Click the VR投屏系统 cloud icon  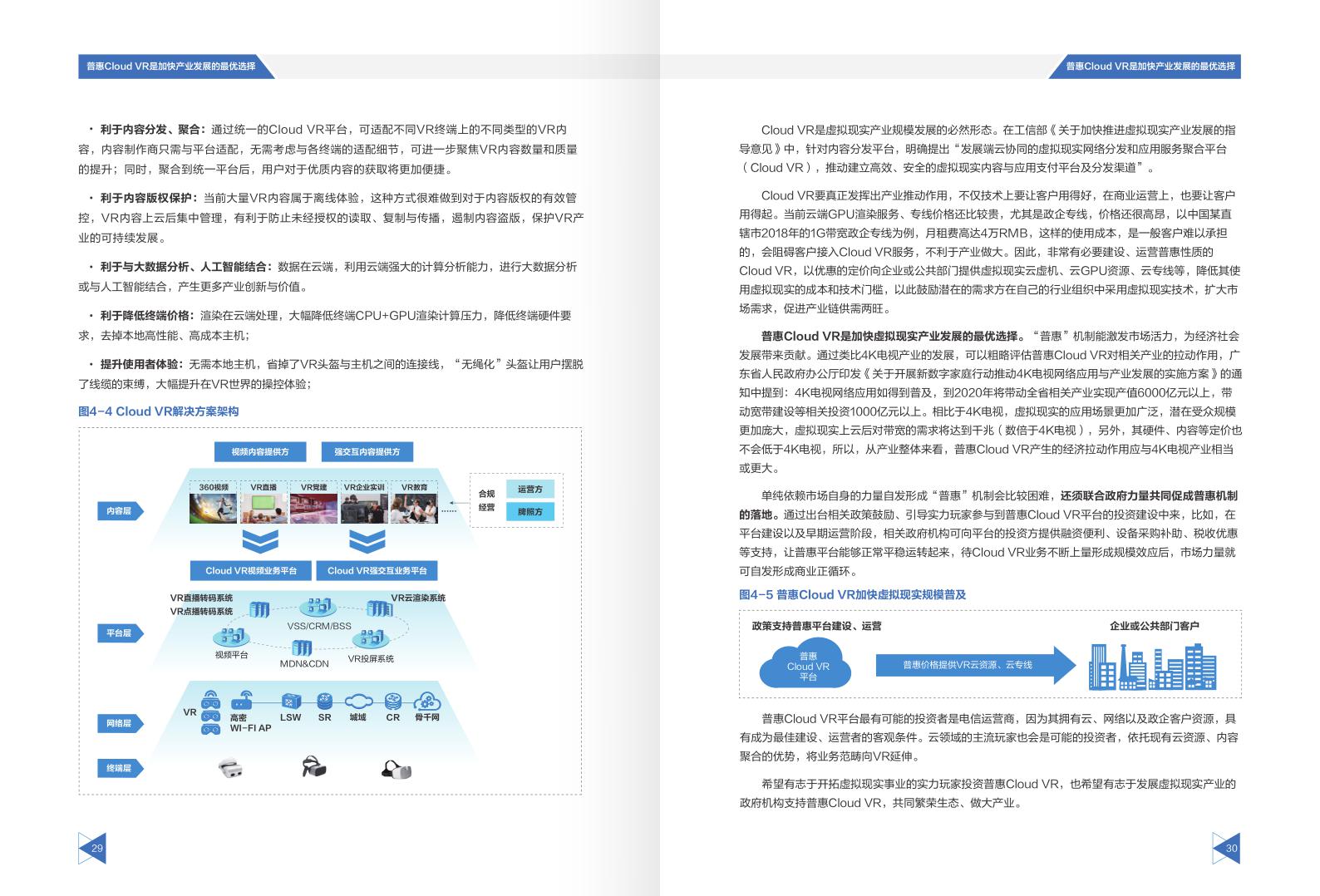pos(371,639)
